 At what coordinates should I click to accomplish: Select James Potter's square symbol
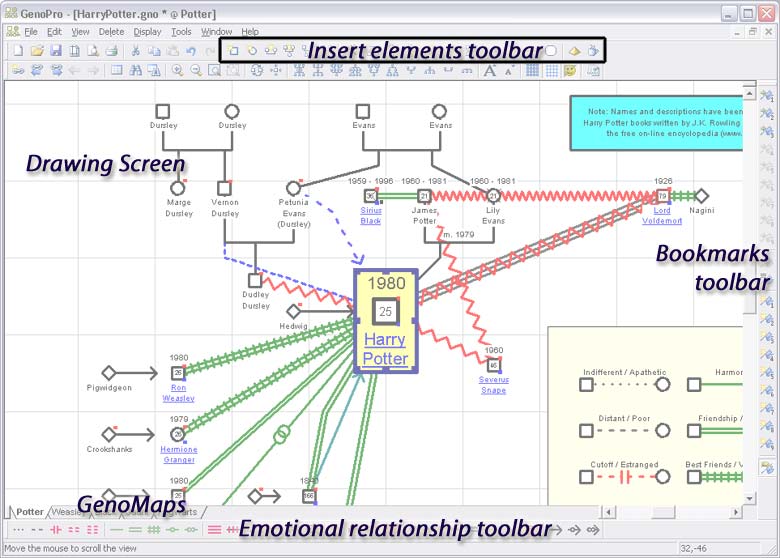(x=424, y=196)
